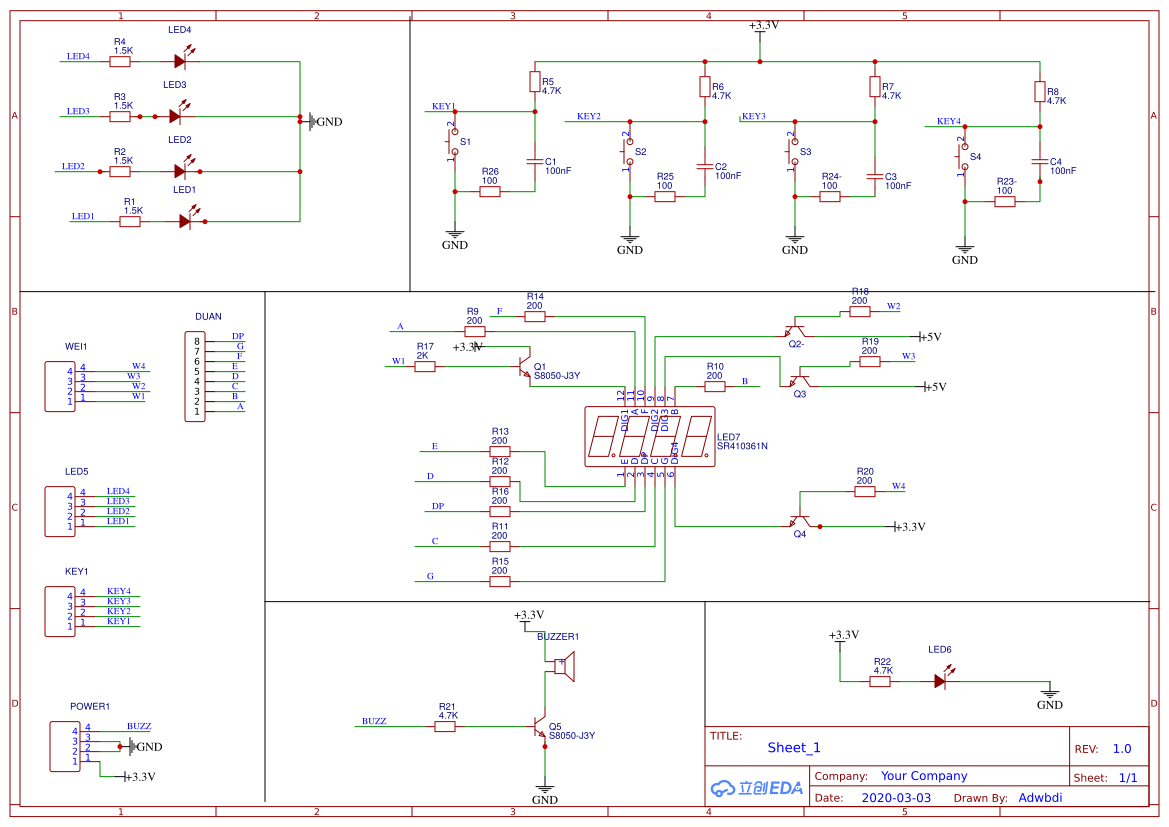This screenshot has width=1169, height=827.
Task: Select the DUAN 8-pin connector body
Action: 195,377
